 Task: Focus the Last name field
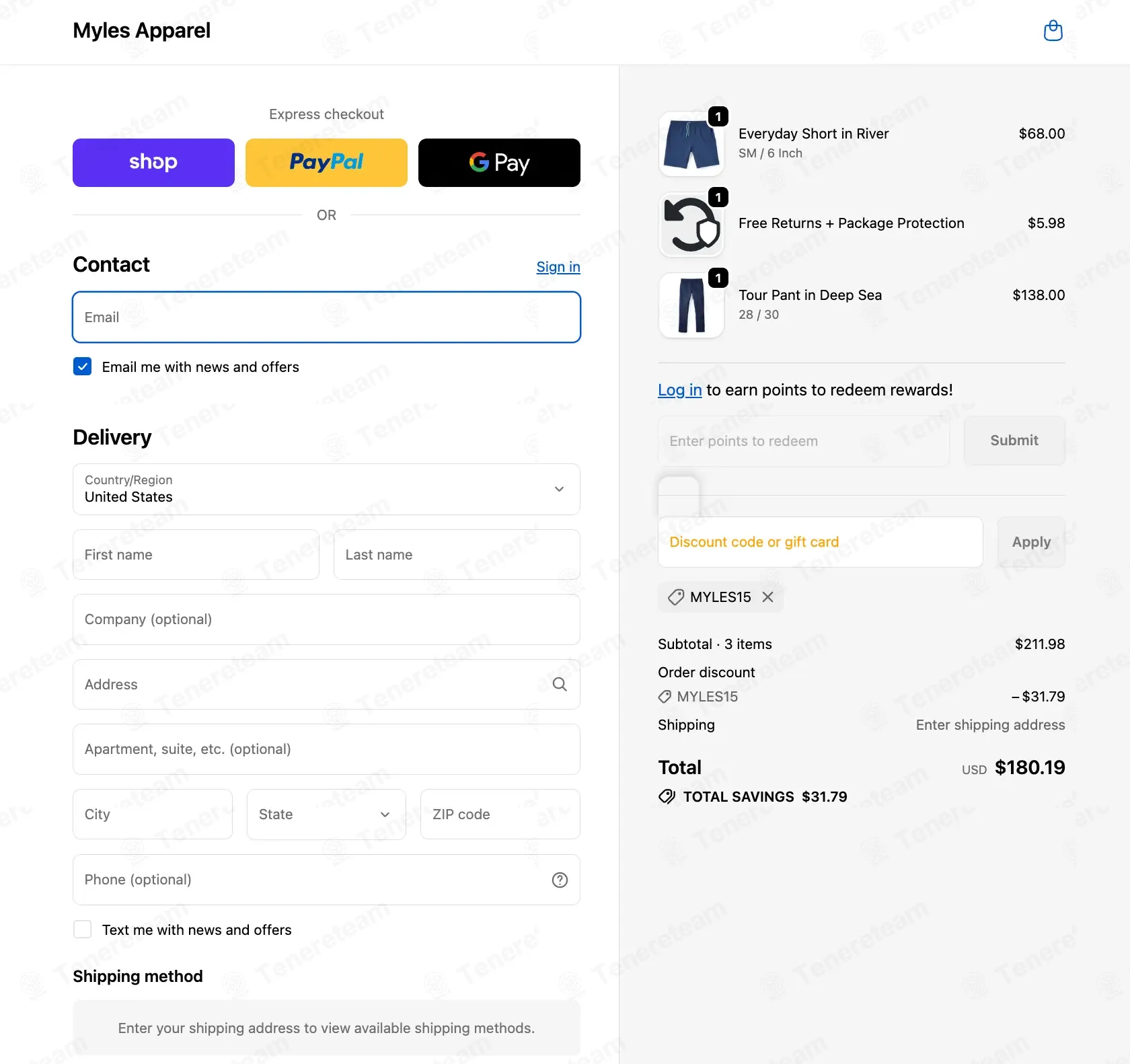(x=457, y=554)
